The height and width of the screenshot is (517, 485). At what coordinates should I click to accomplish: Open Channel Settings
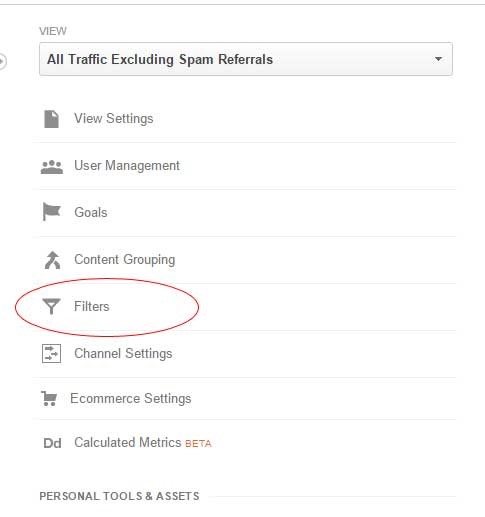tap(123, 354)
